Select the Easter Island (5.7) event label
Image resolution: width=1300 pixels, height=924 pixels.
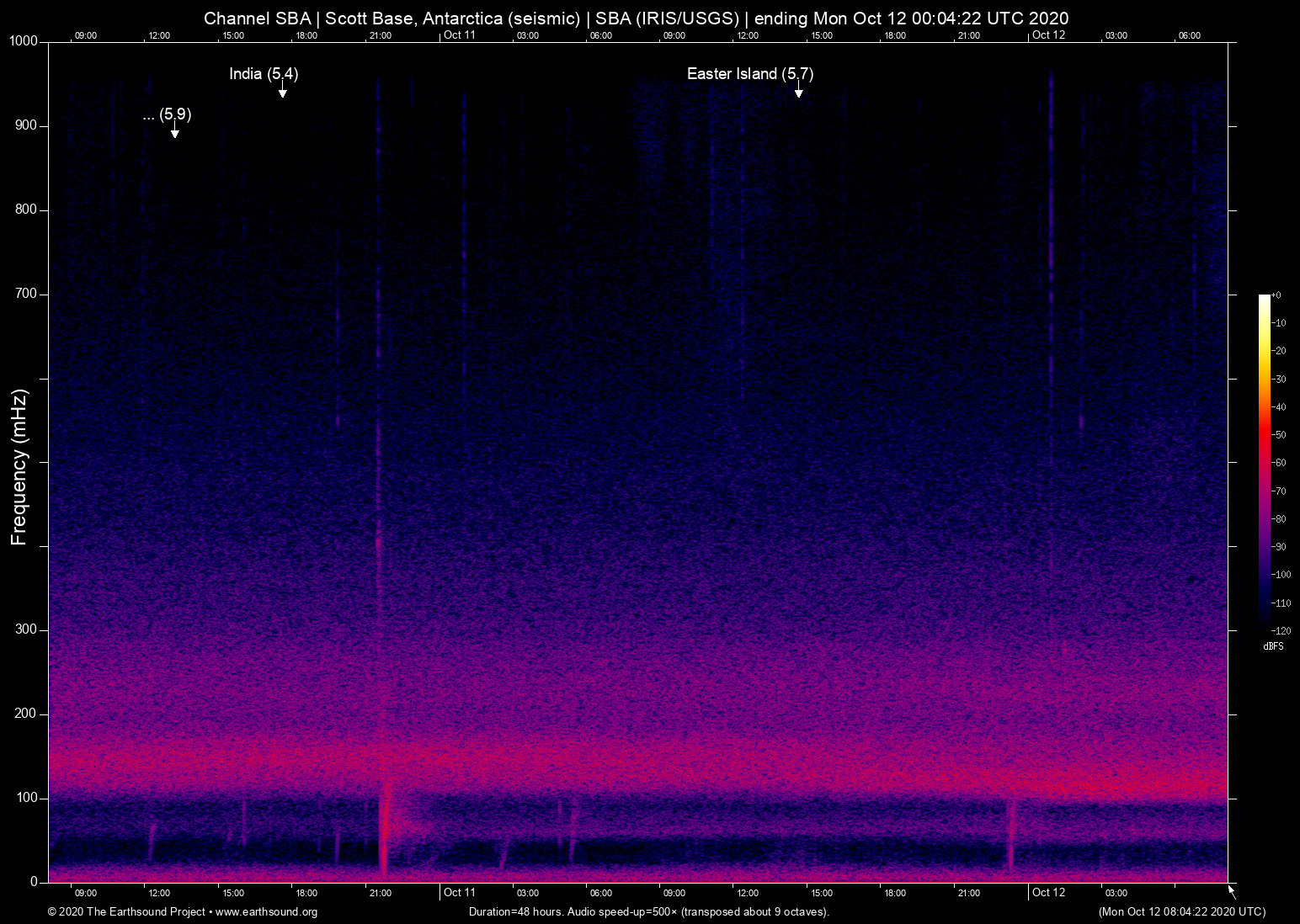click(749, 74)
